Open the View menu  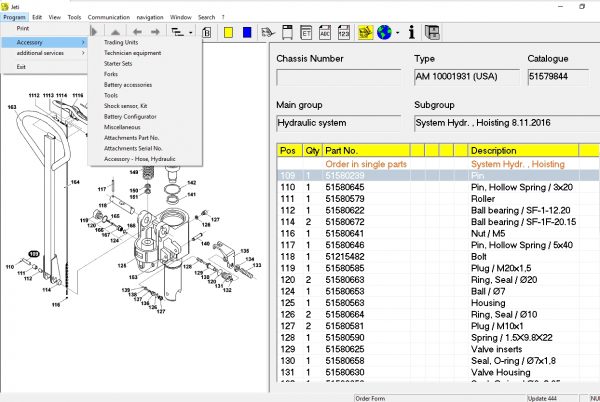click(55, 17)
